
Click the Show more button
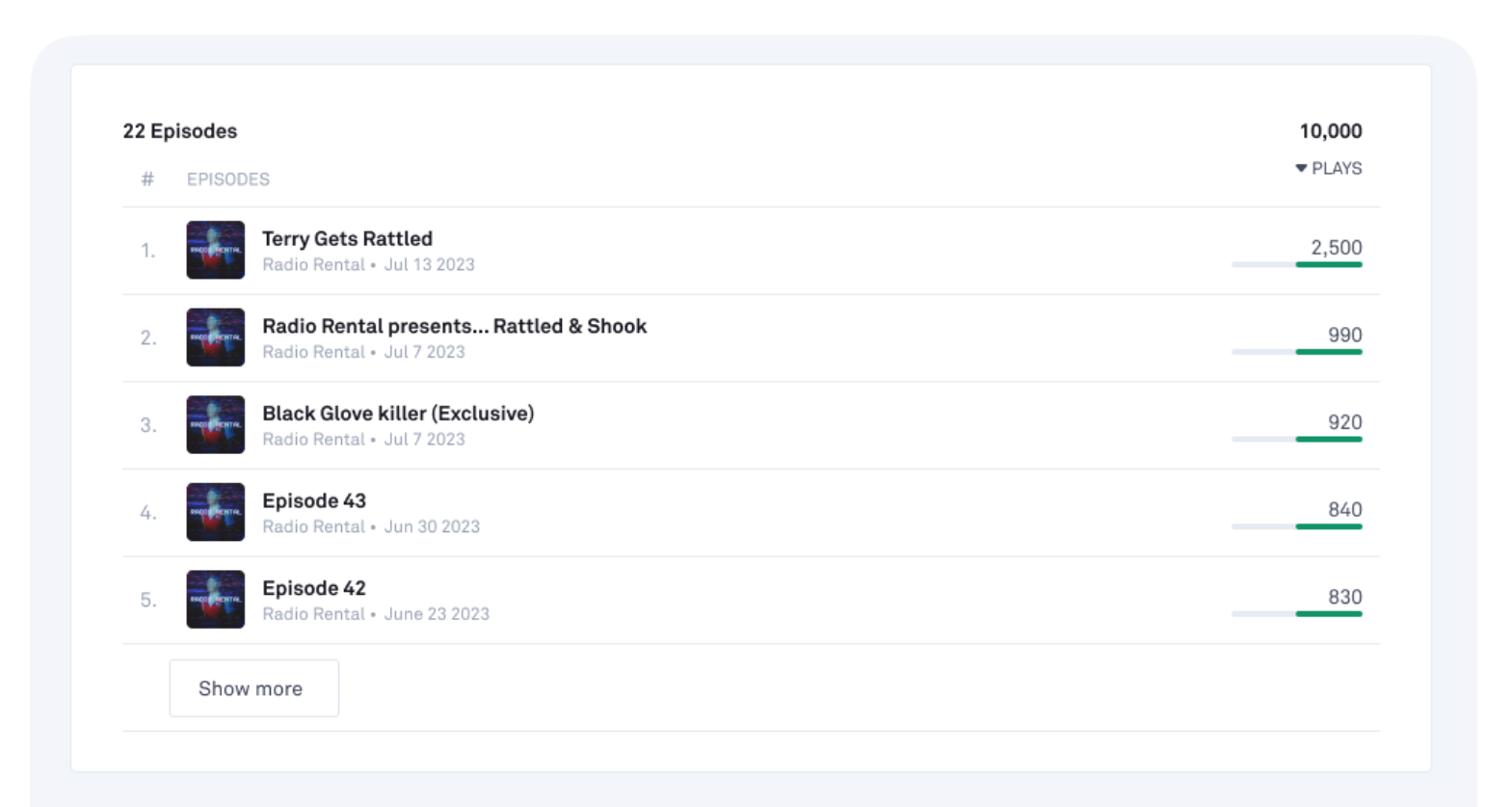coord(253,688)
